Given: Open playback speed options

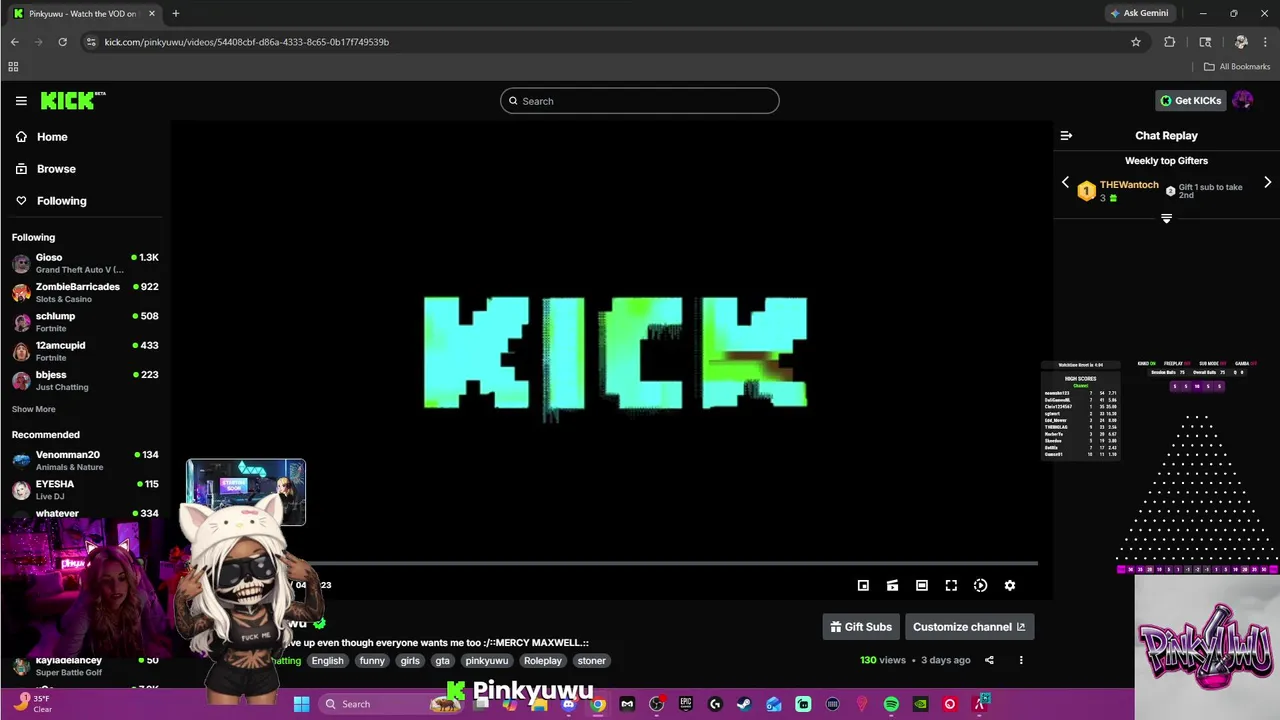Looking at the screenshot, I should pyautogui.click(x=980, y=586).
